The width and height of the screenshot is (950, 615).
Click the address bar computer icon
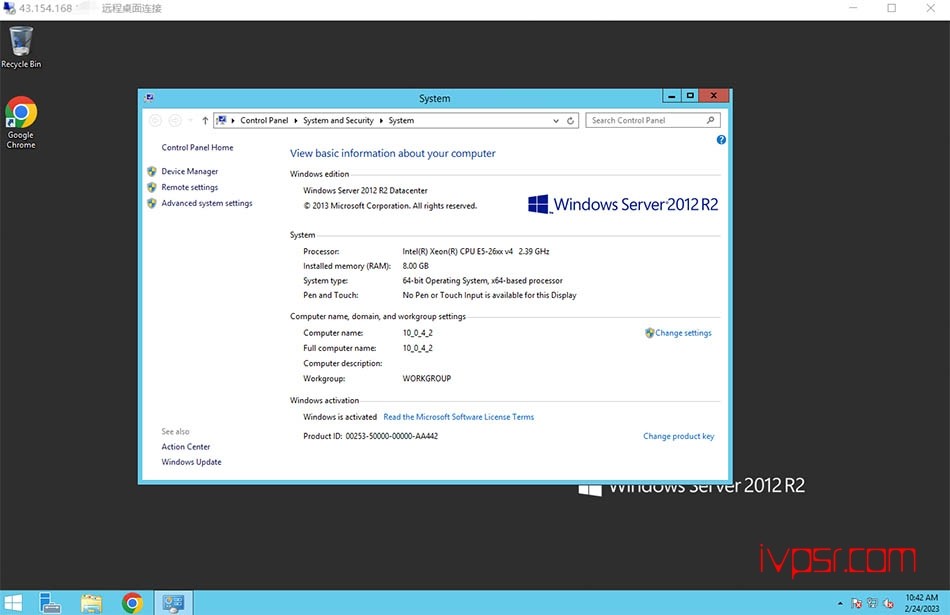pyautogui.click(x=221, y=120)
